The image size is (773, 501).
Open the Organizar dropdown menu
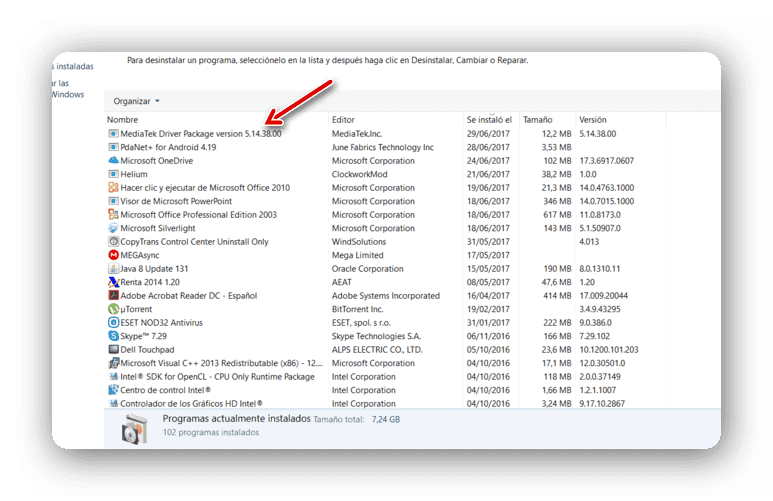pos(137,101)
